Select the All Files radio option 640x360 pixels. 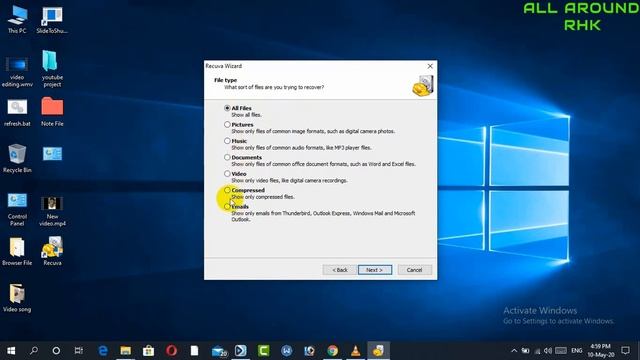[x=227, y=108]
